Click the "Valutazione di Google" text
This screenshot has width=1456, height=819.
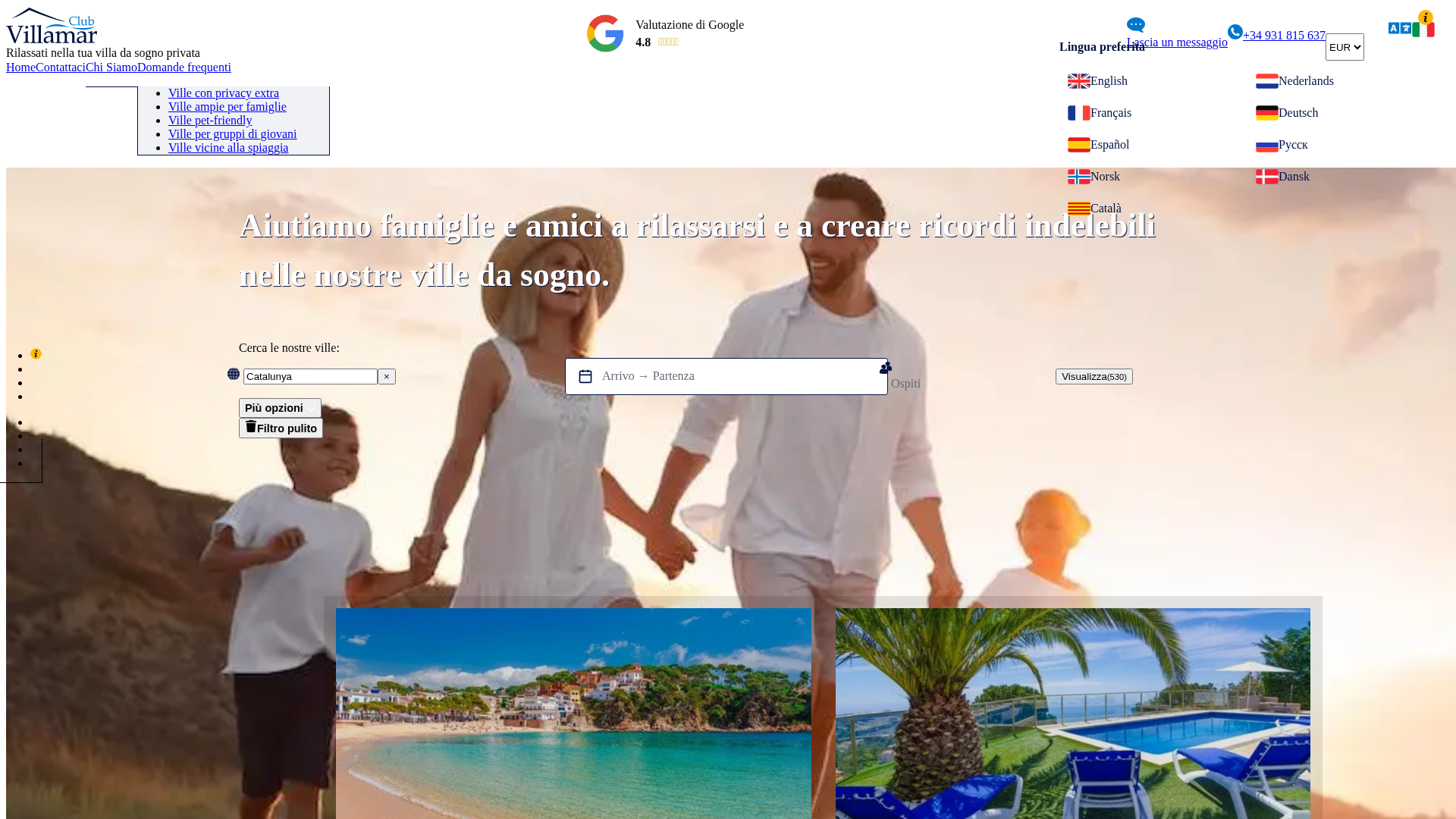(x=689, y=25)
